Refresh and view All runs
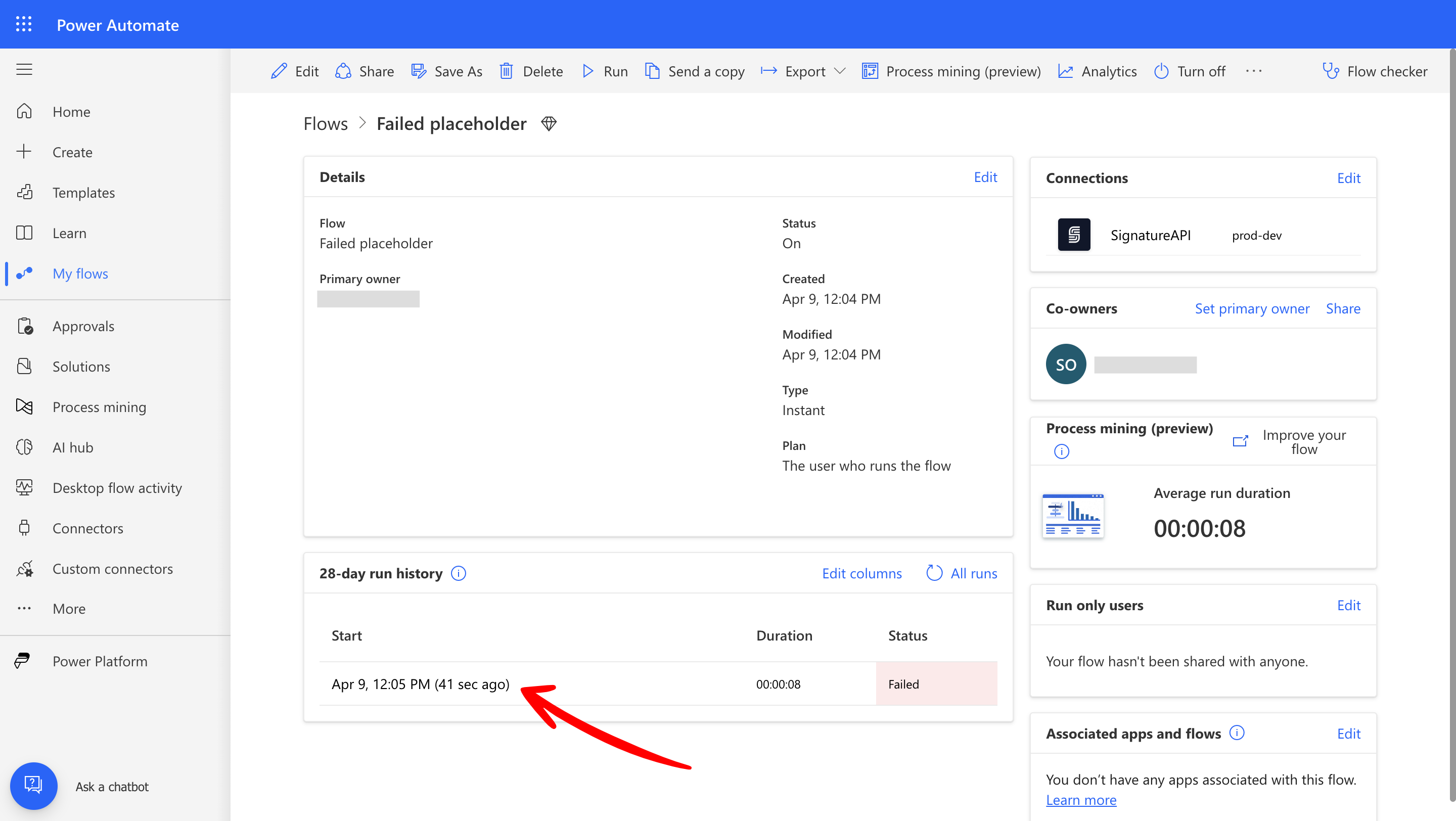1456x821 pixels. (x=962, y=573)
